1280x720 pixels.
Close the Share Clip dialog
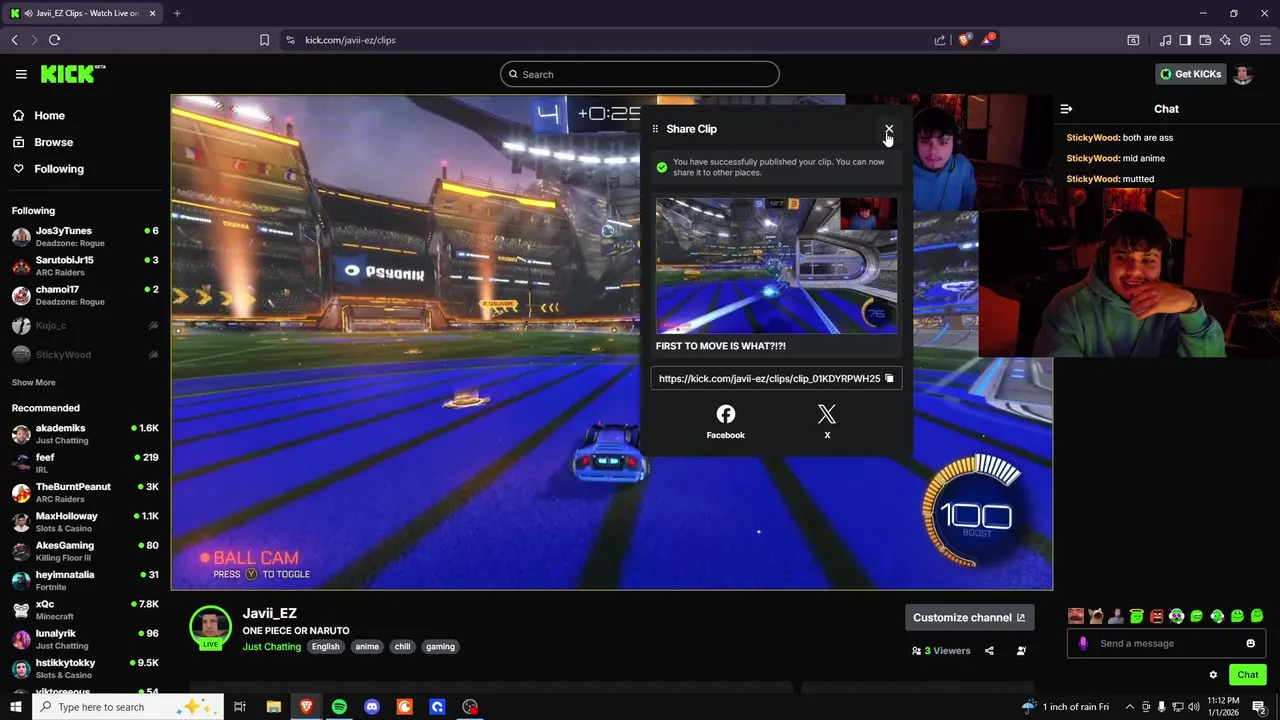point(889,129)
